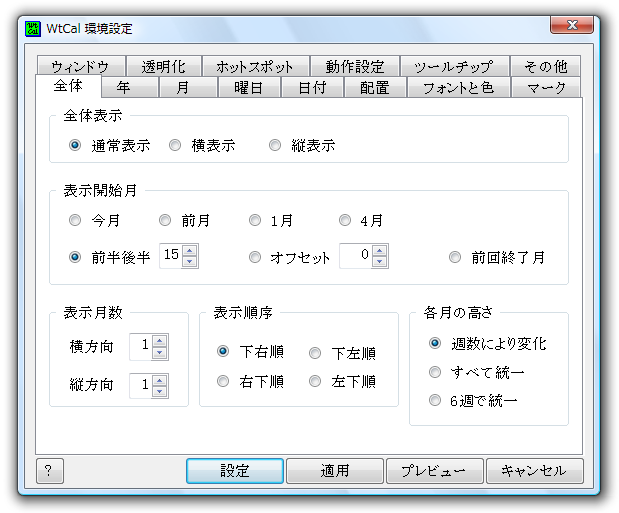Decrease 縦方向 month count down arrow
The height and width of the screenshot is (513, 619).
pos(160,391)
